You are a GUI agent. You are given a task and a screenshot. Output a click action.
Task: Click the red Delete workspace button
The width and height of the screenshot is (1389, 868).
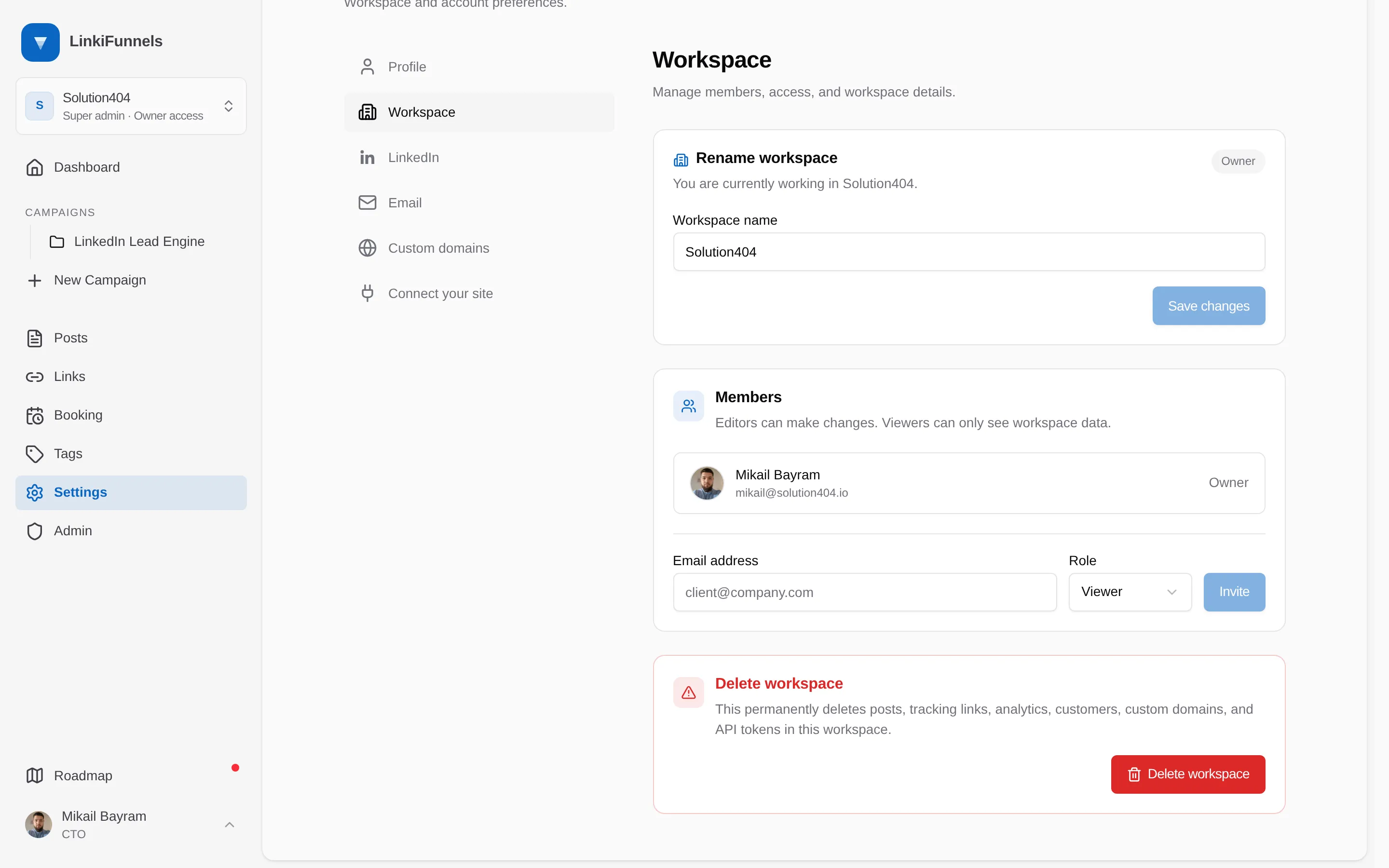pyautogui.click(x=1187, y=774)
